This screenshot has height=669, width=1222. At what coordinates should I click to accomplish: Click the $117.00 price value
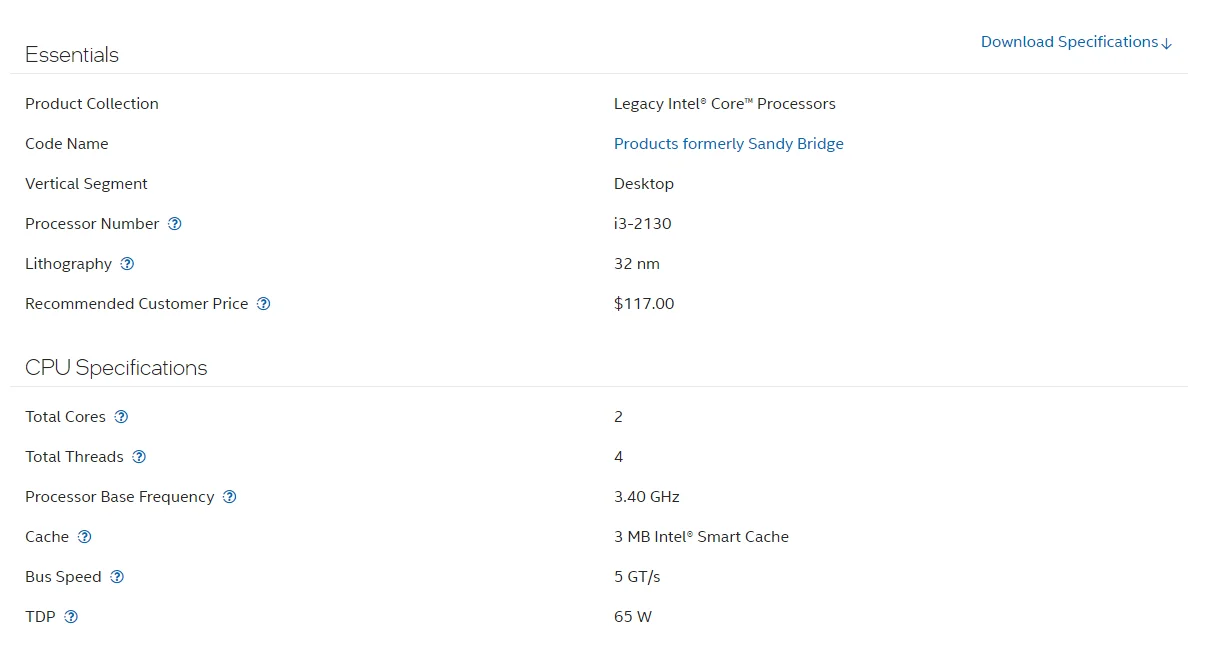pyautogui.click(x=644, y=304)
